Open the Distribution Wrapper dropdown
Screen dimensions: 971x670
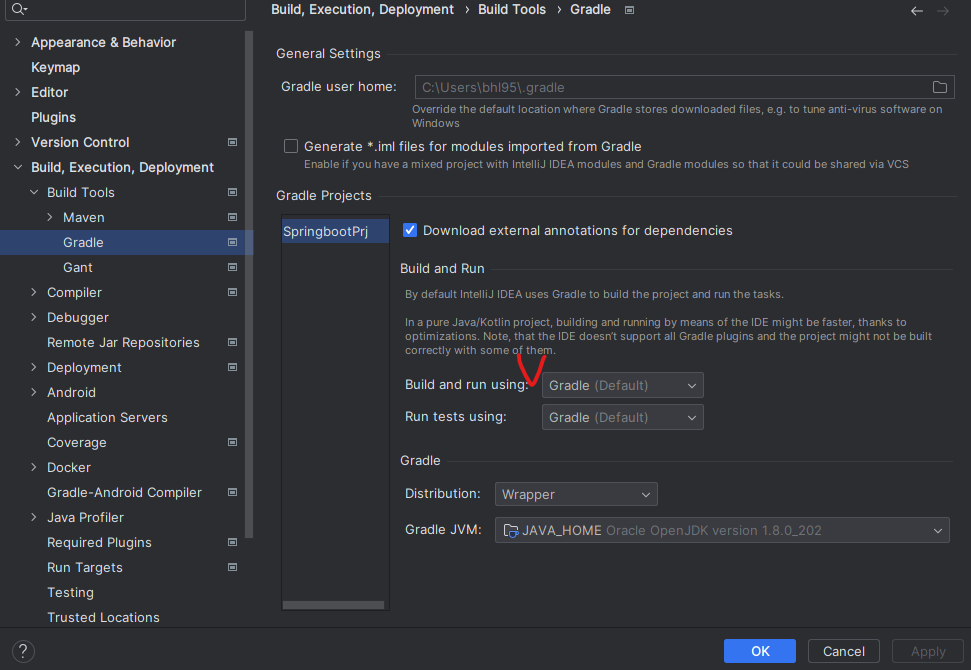(576, 494)
